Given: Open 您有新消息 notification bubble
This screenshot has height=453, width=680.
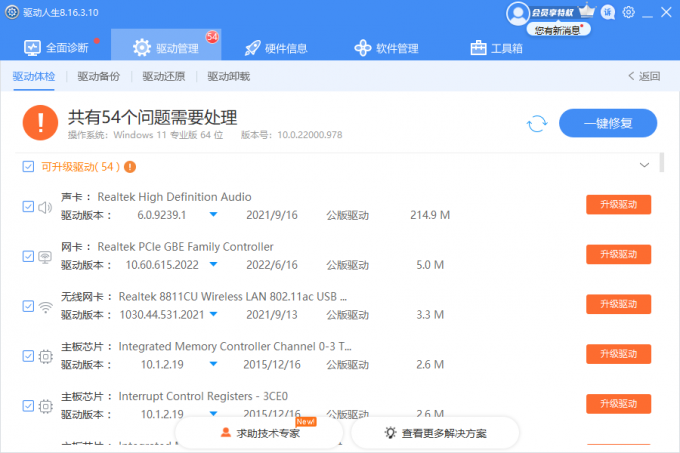Looking at the screenshot, I should pos(559,30).
